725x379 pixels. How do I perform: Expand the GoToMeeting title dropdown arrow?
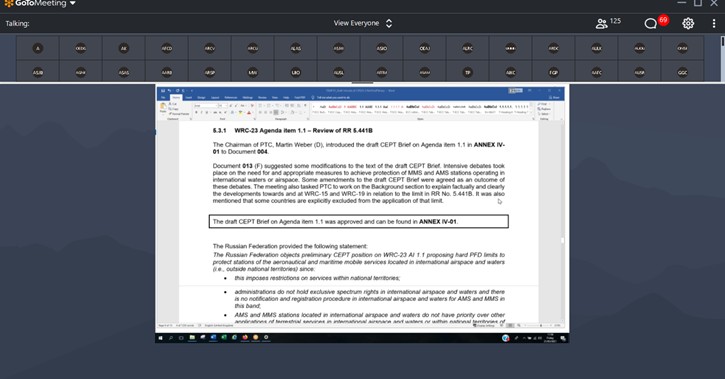pyautogui.click(x=73, y=4)
